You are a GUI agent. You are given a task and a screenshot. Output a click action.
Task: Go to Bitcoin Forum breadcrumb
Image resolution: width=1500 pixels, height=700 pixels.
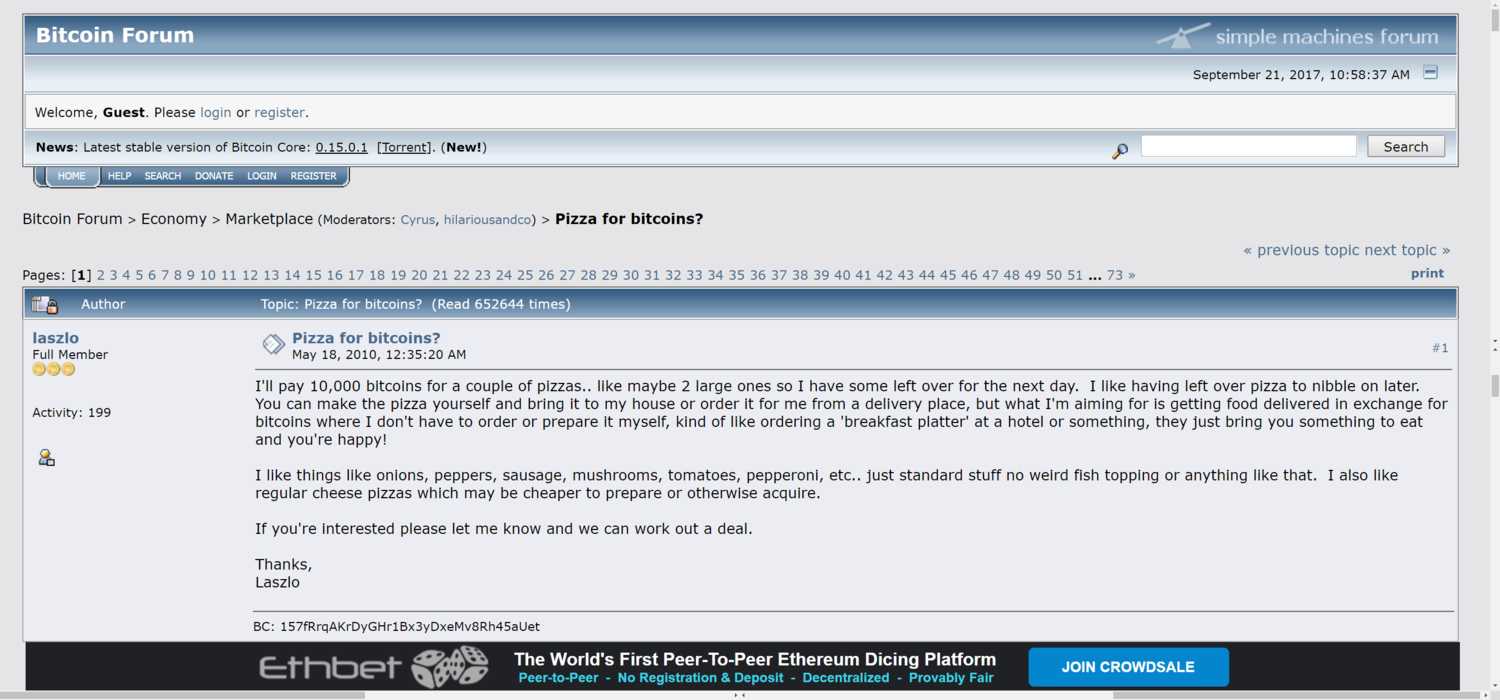click(72, 219)
